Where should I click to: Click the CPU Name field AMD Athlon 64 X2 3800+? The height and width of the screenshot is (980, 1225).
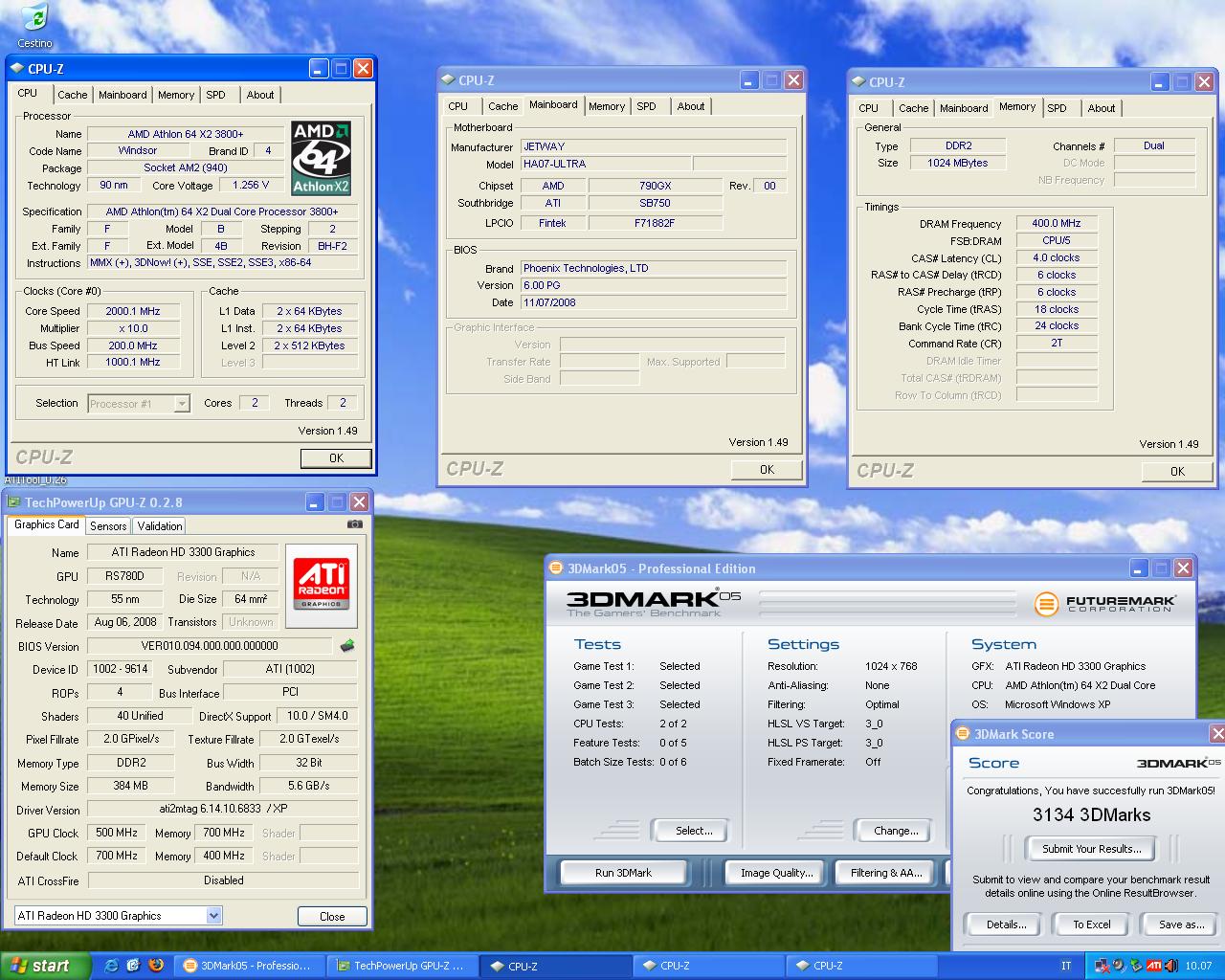(186, 134)
